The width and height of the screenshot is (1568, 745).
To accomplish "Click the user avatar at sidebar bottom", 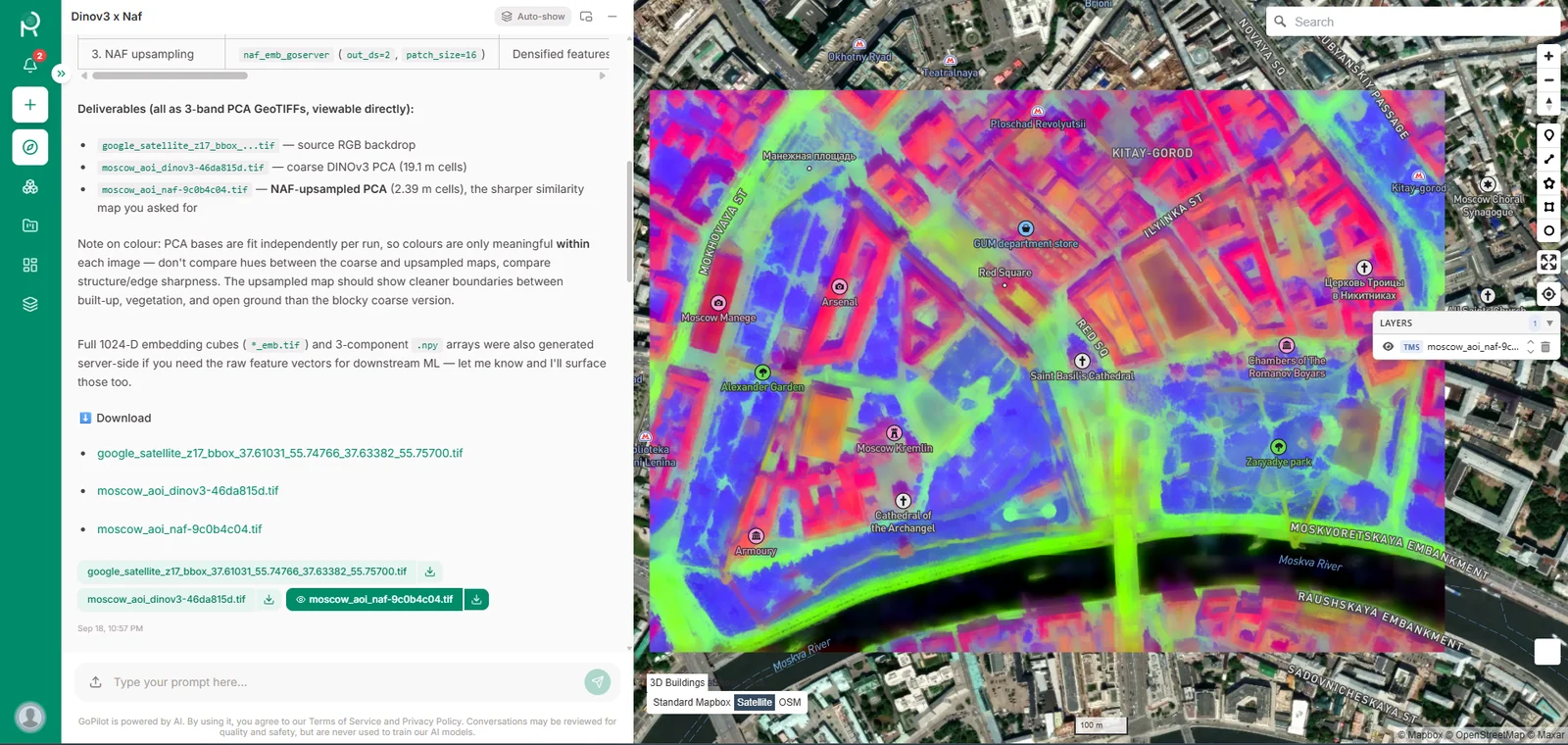I will [x=30, y=717].
